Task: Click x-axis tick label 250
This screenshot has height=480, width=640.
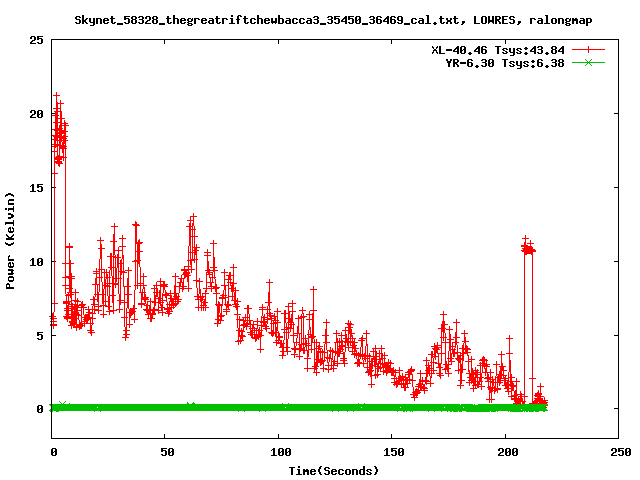Action: 621,452
